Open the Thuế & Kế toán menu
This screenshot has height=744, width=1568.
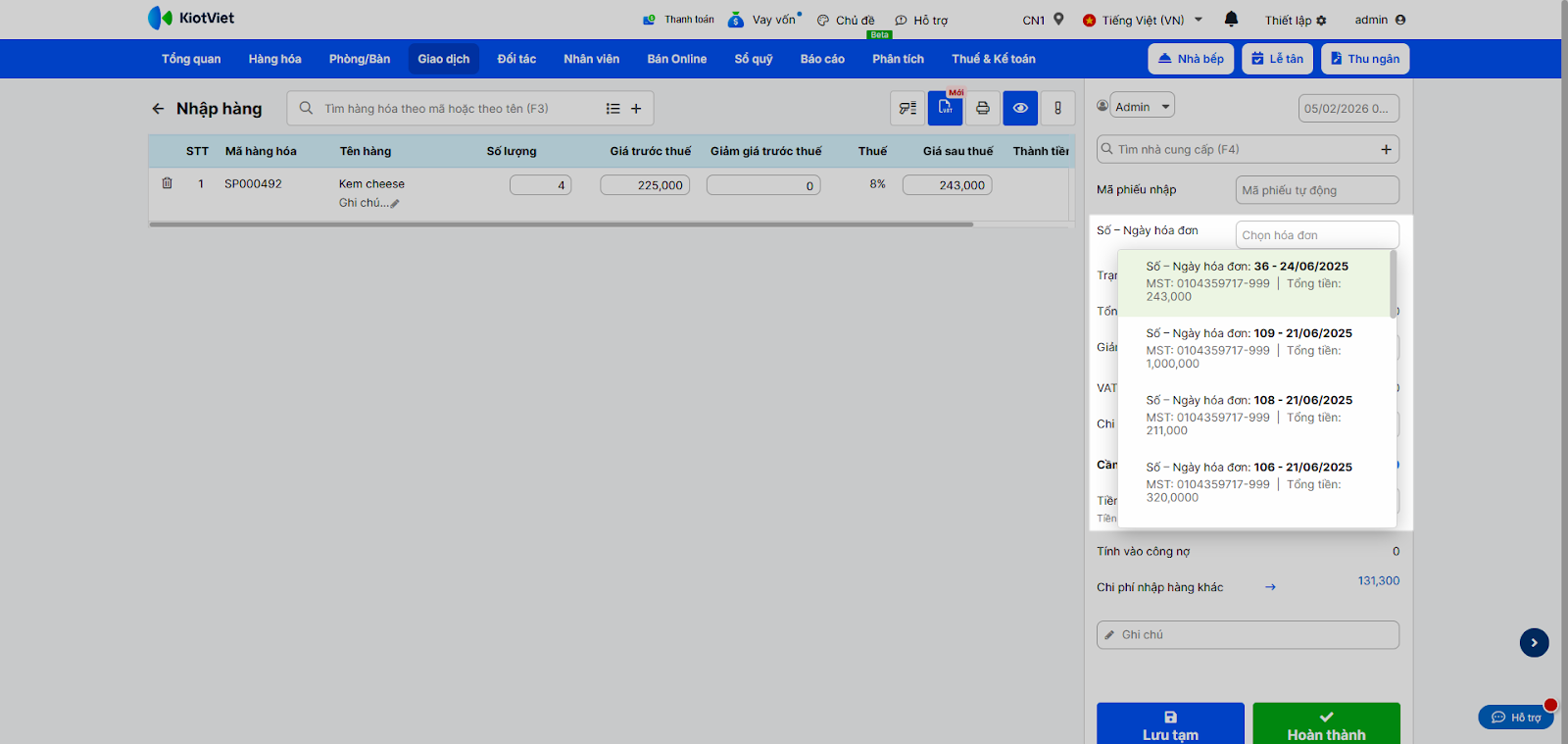(994, 59)
